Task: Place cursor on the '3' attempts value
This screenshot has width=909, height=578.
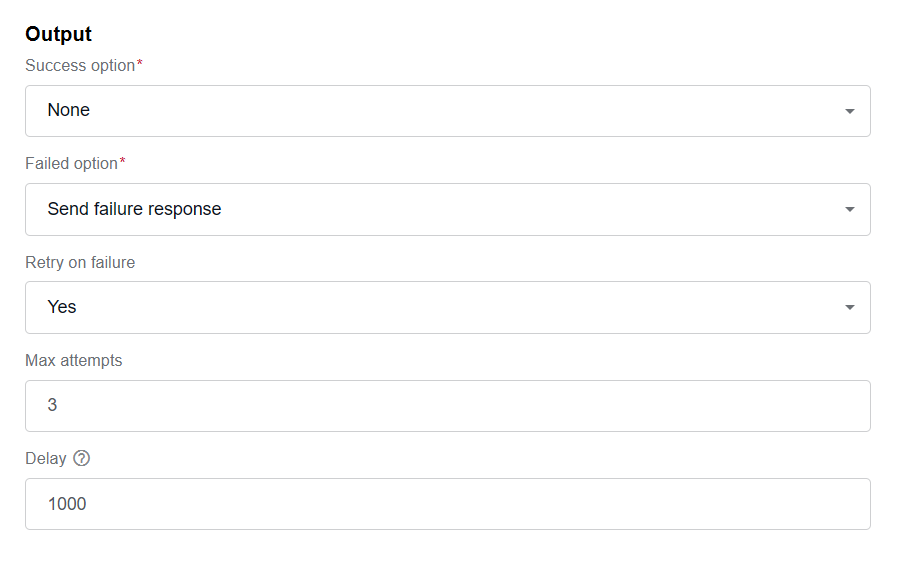Action: 52,405
